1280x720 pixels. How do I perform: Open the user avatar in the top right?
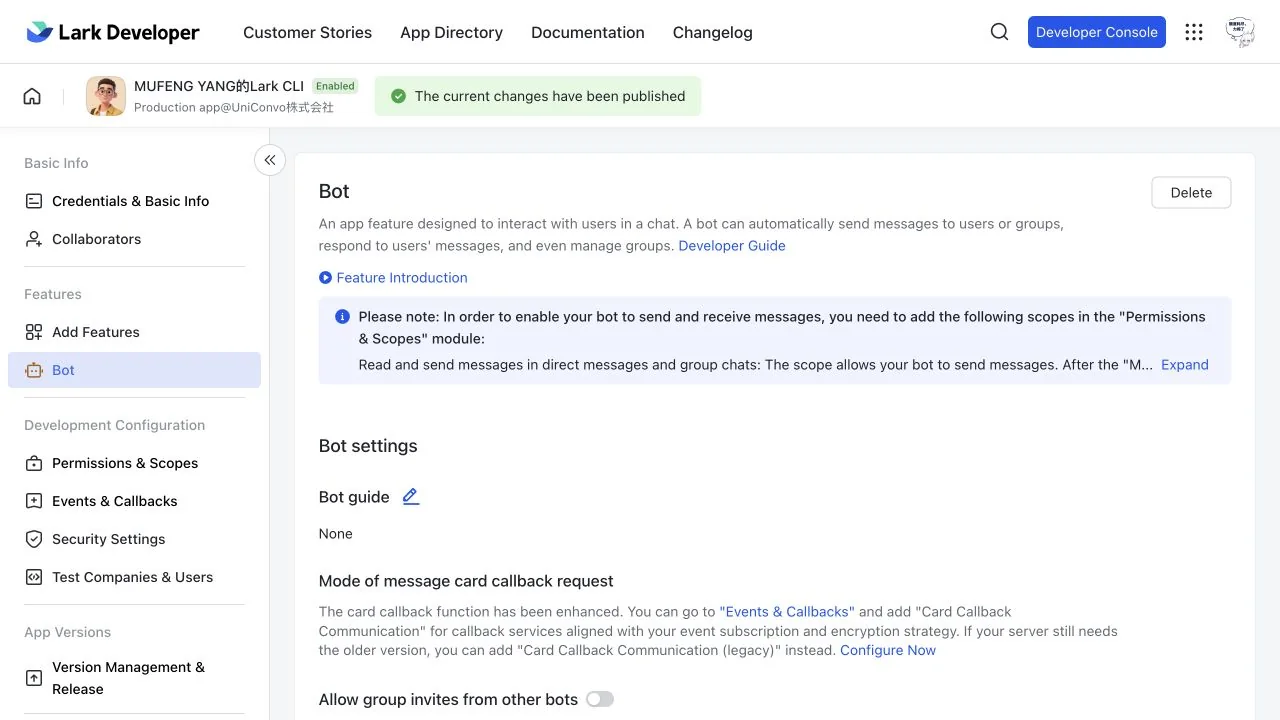[x=1240, y=32]
